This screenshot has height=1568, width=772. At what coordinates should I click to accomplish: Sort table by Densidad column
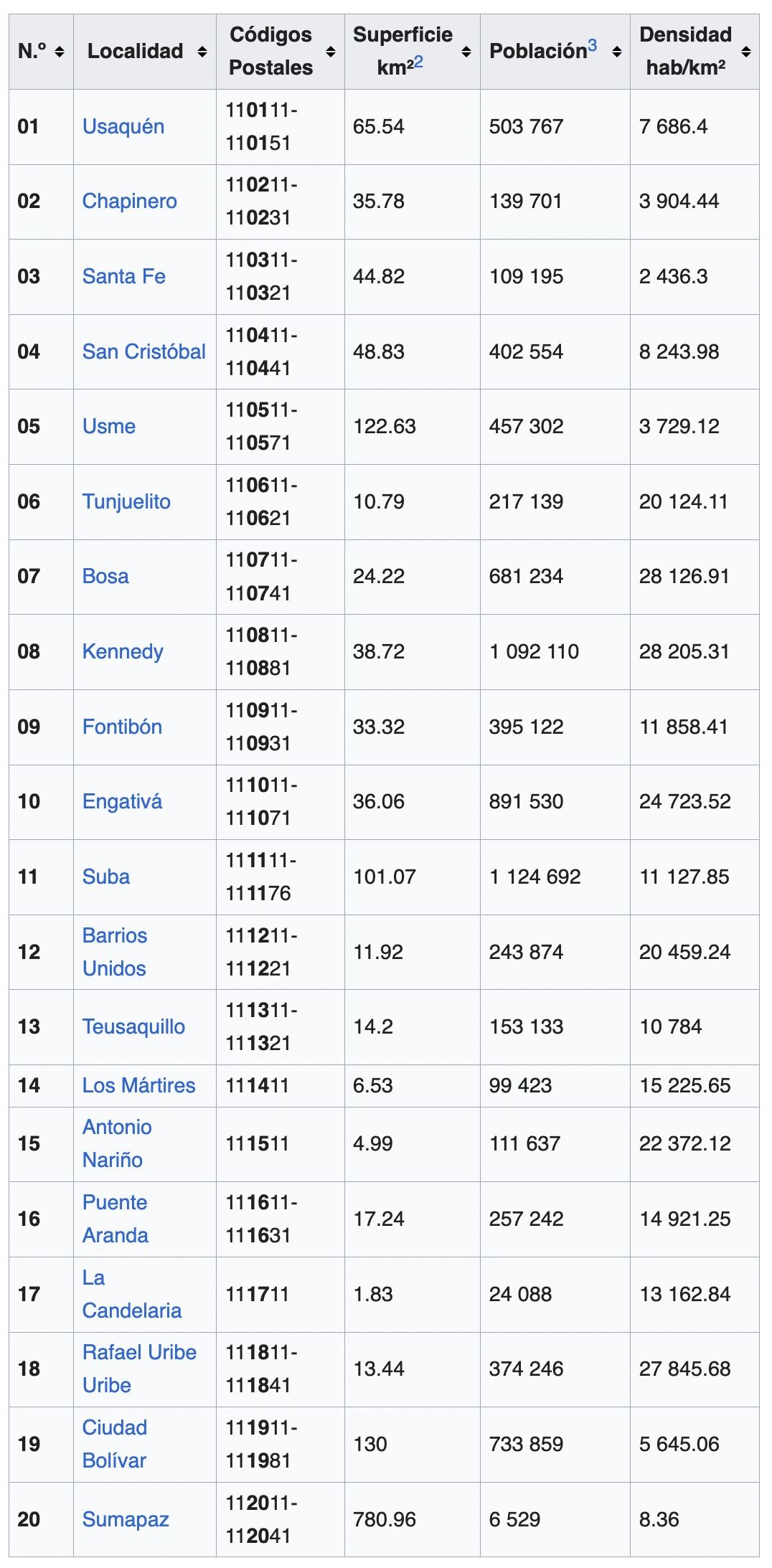pos(746,52)
